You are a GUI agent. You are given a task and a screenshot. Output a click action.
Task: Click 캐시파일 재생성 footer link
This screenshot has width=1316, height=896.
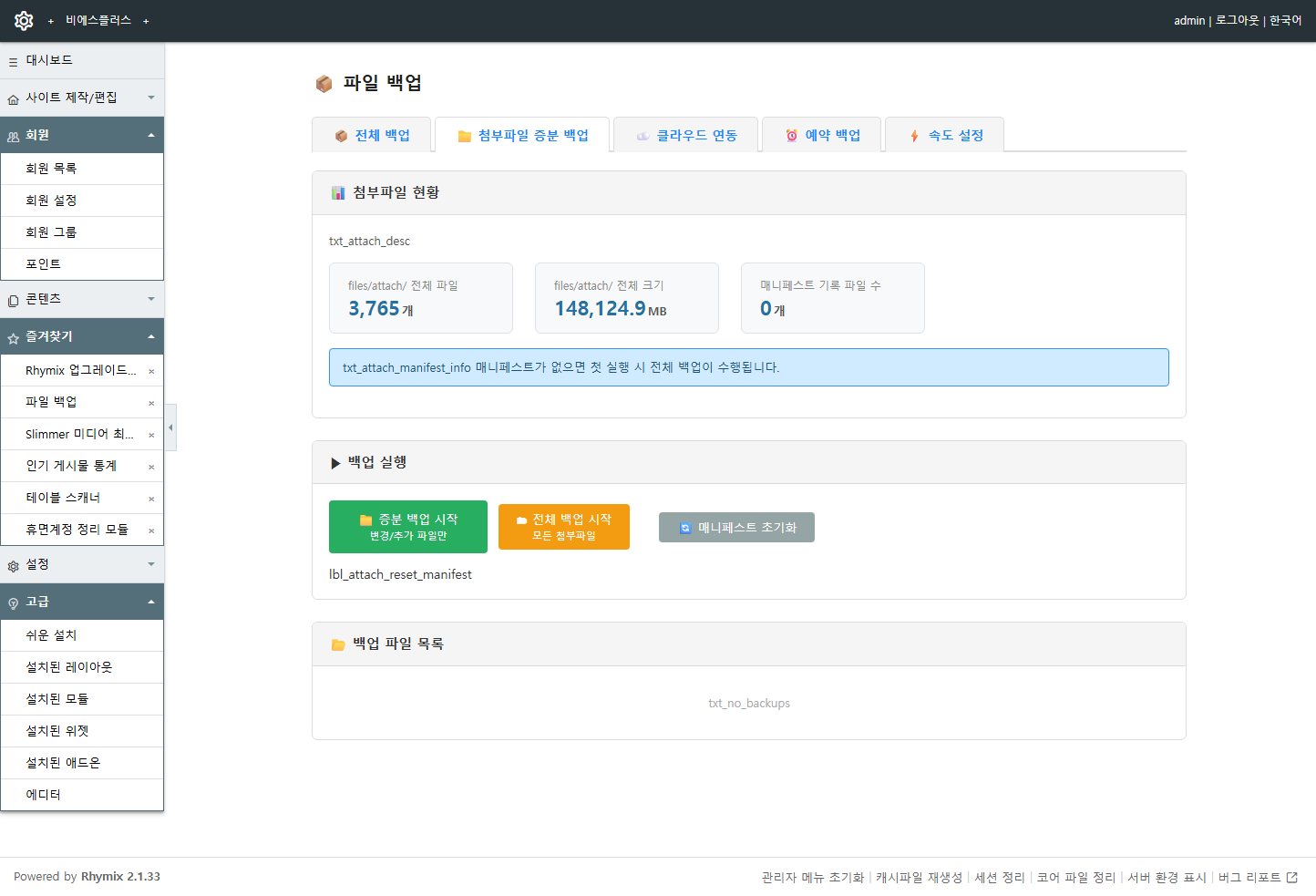click(919, 877)
